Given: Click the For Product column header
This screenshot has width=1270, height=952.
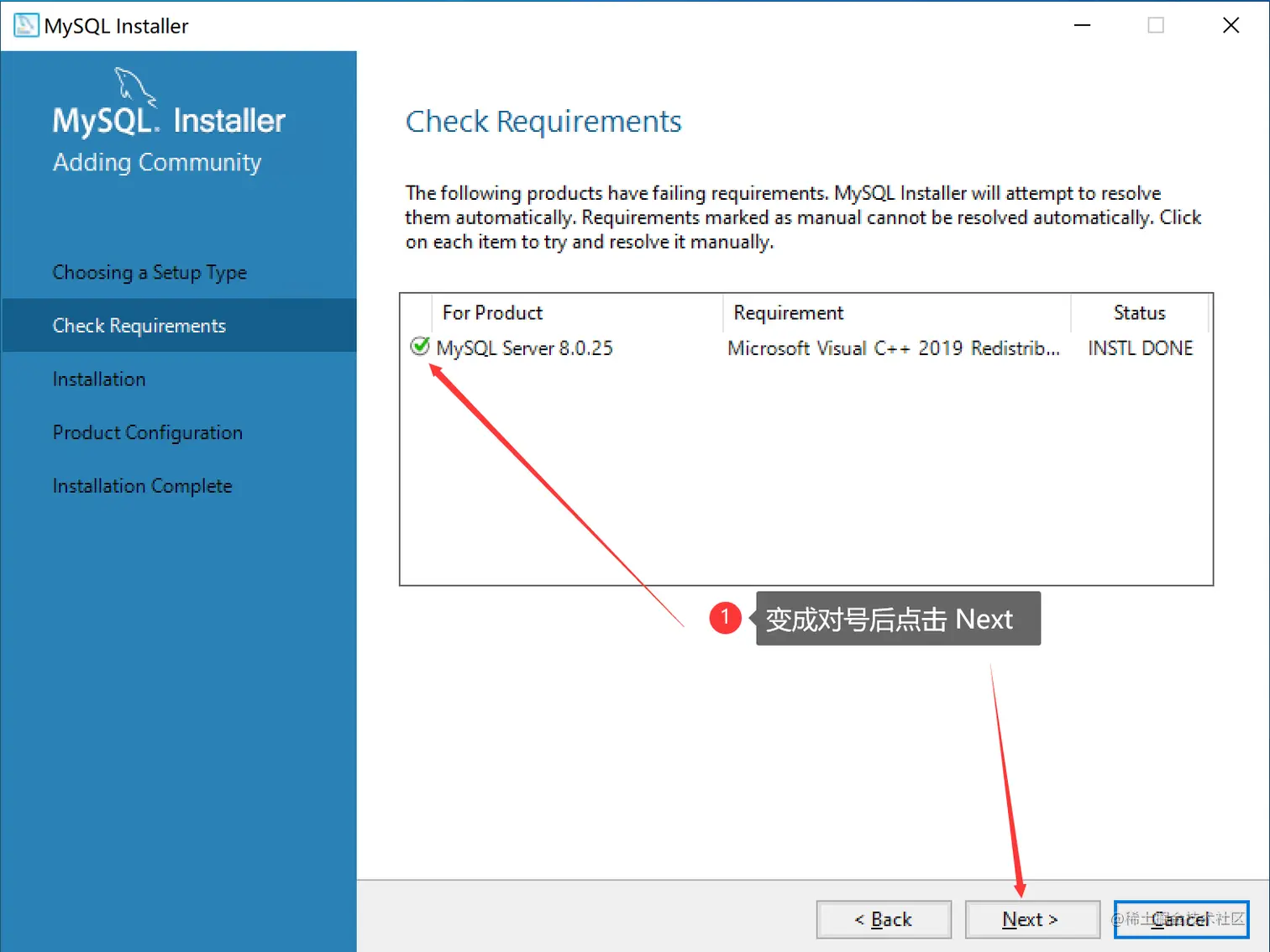Looking at the screenshot, I should 577,312.
